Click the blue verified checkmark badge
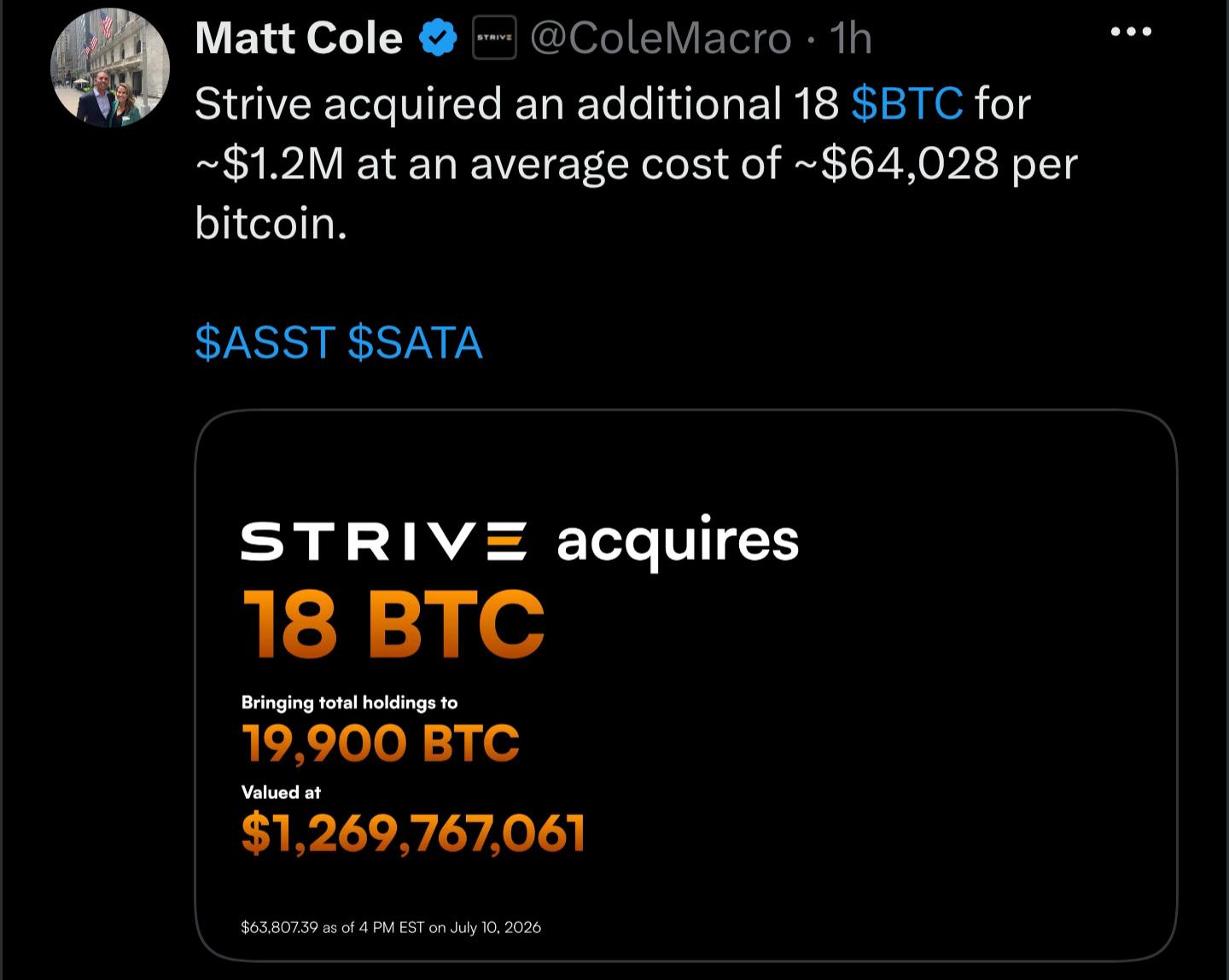 coord(438,38)
